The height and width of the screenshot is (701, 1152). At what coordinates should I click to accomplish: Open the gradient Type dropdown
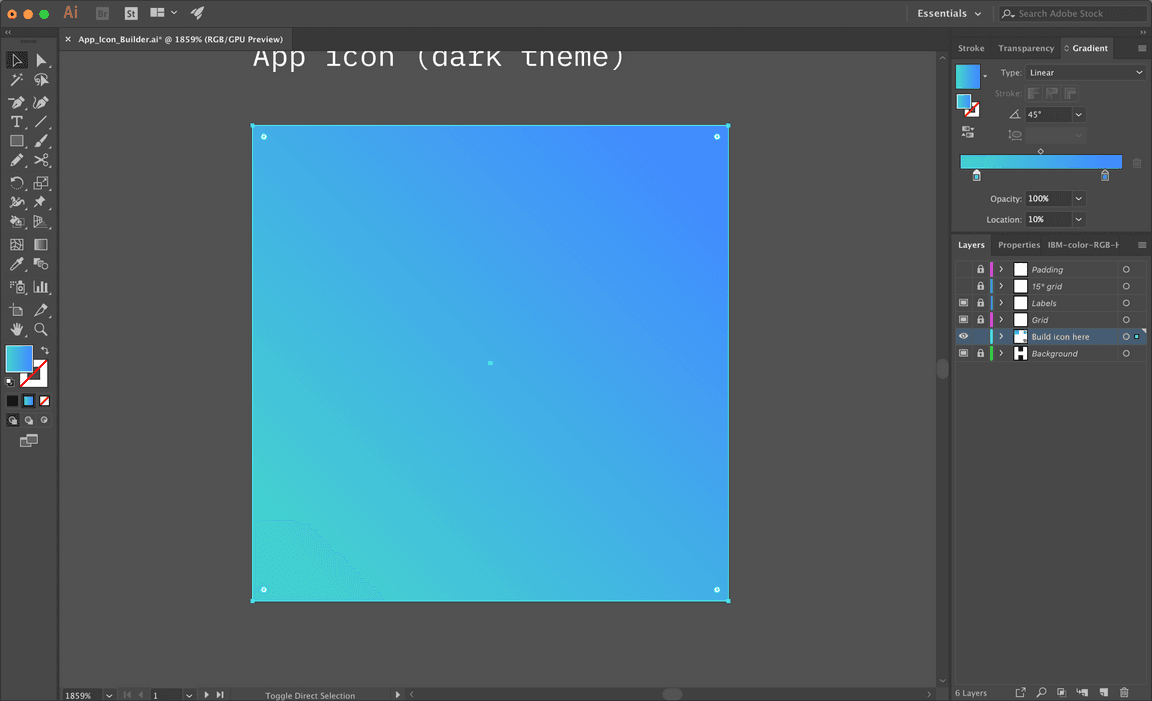tap(1085, 72)
